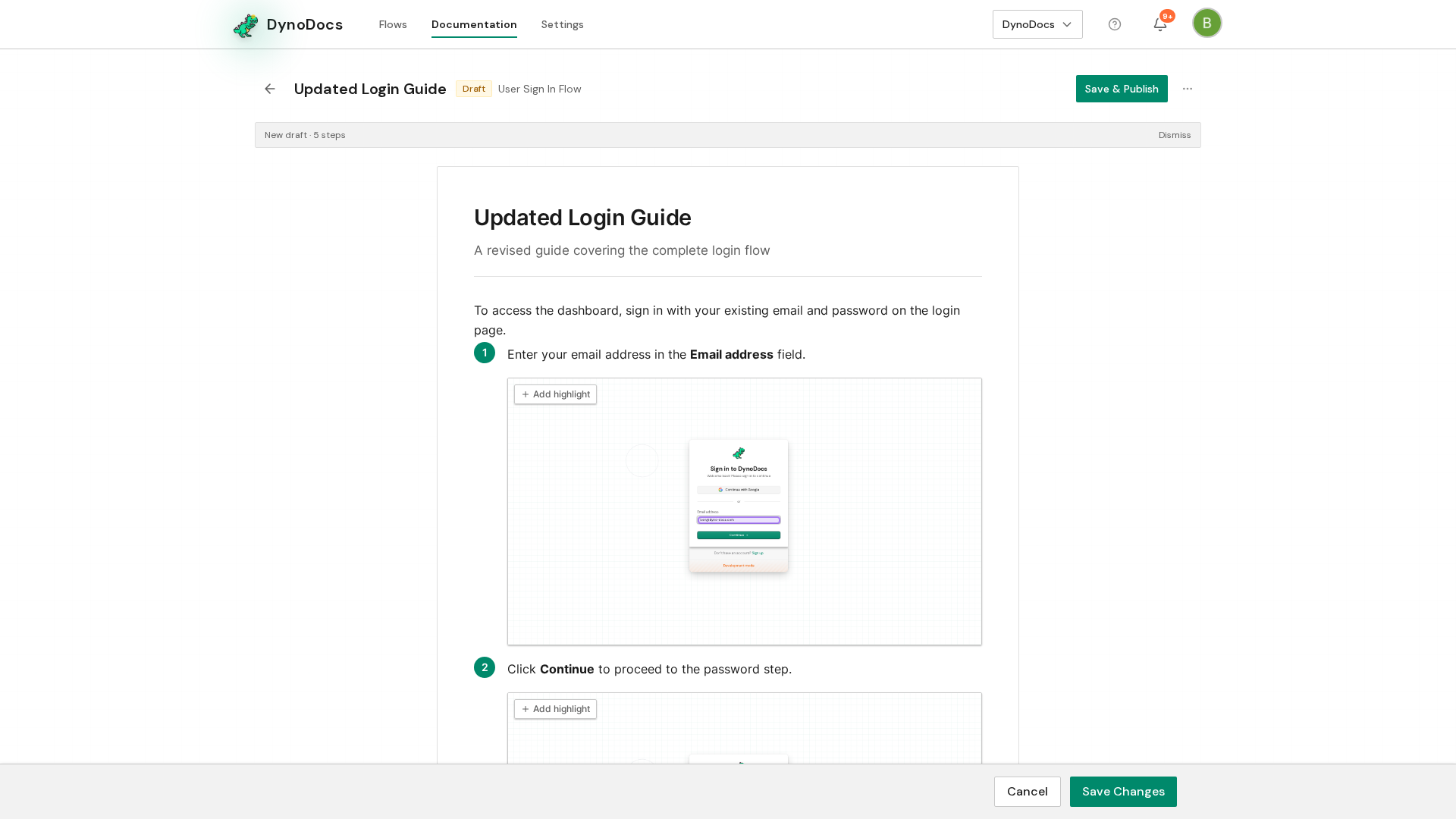
Task: Edit the Updated Login Guide document heading
Action: [582, 218]
